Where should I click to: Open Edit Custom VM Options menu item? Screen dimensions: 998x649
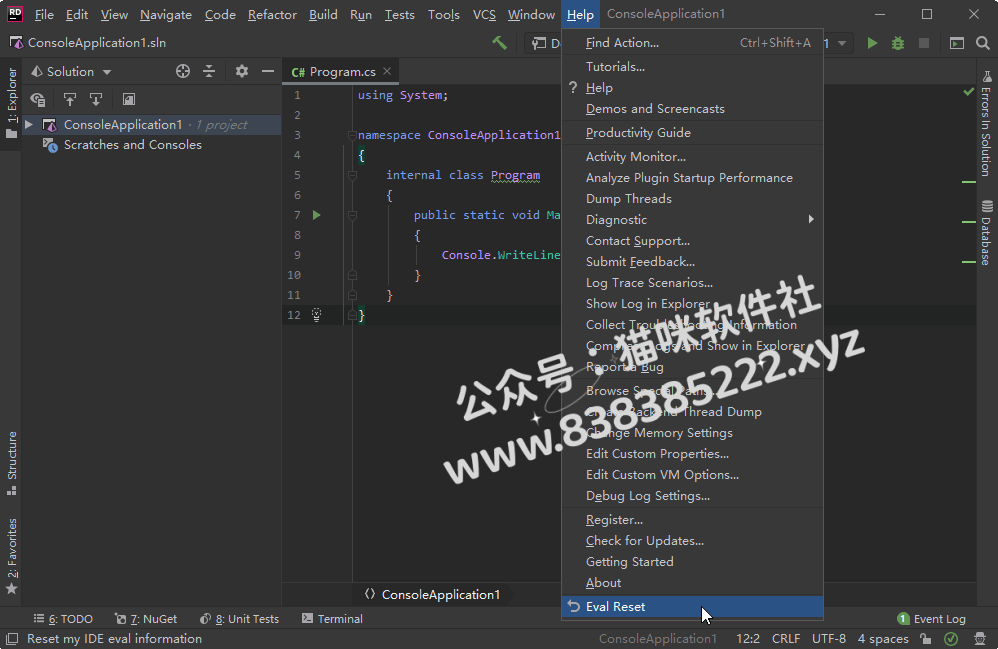pyautogui.click(x=692, y=475)
